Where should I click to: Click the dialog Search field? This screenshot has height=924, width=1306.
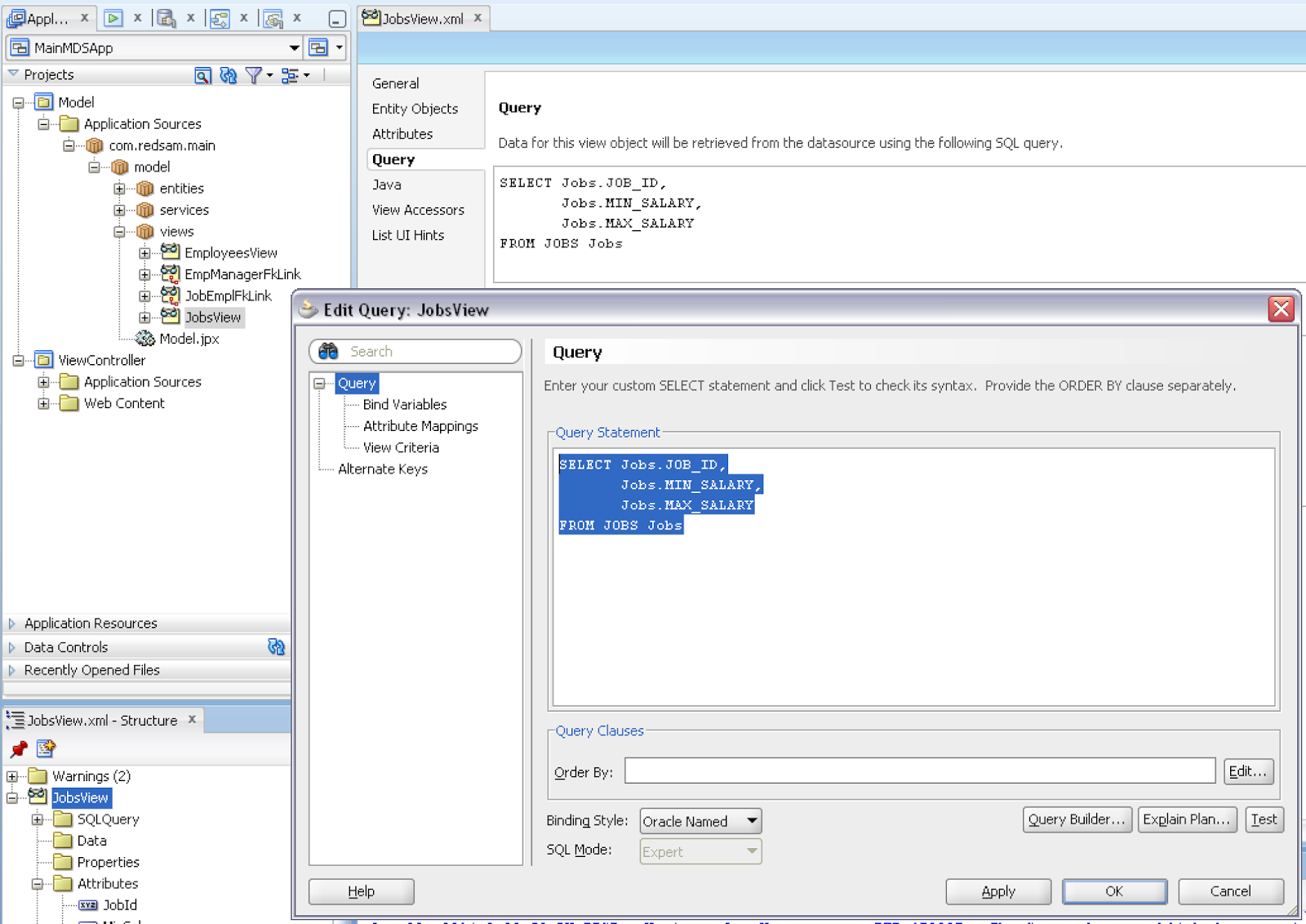pos(415,351)
